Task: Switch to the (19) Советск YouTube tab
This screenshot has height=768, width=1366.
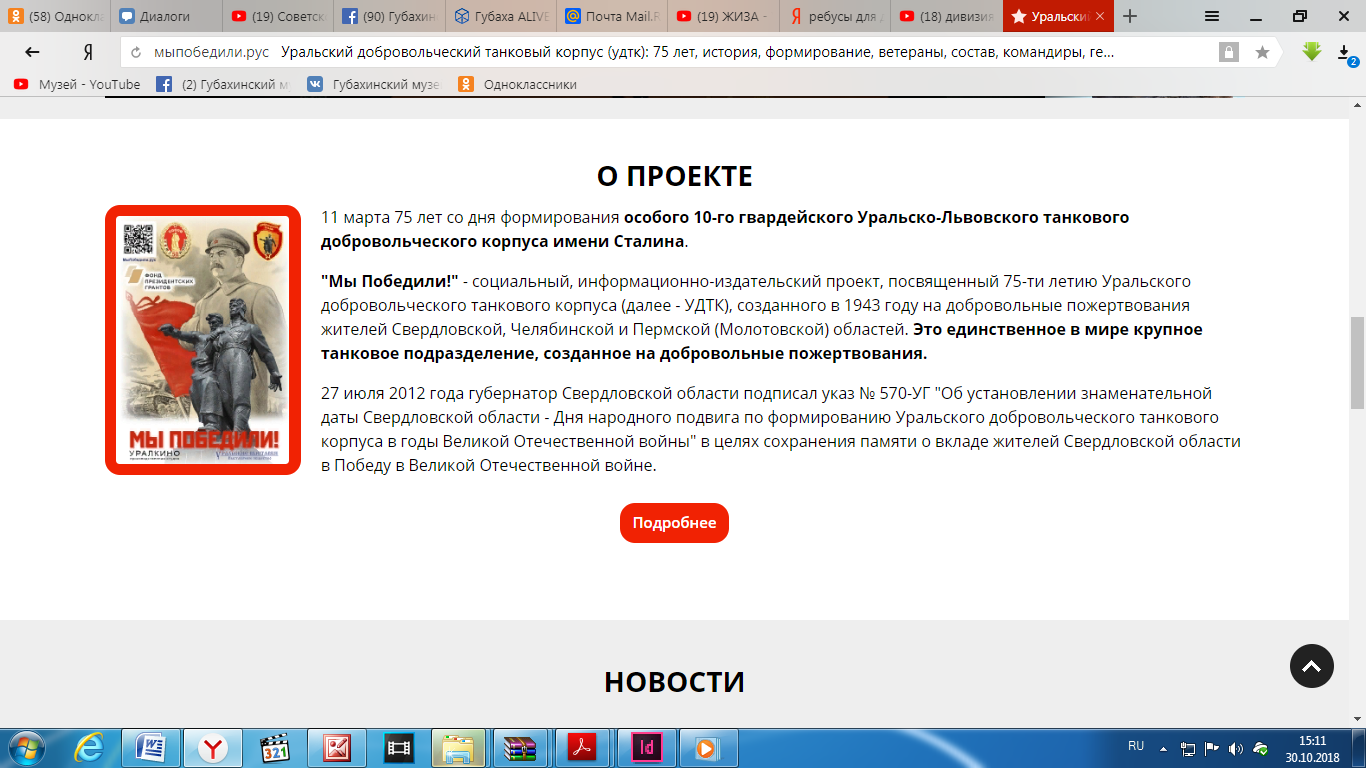Action: coord(278,16)
